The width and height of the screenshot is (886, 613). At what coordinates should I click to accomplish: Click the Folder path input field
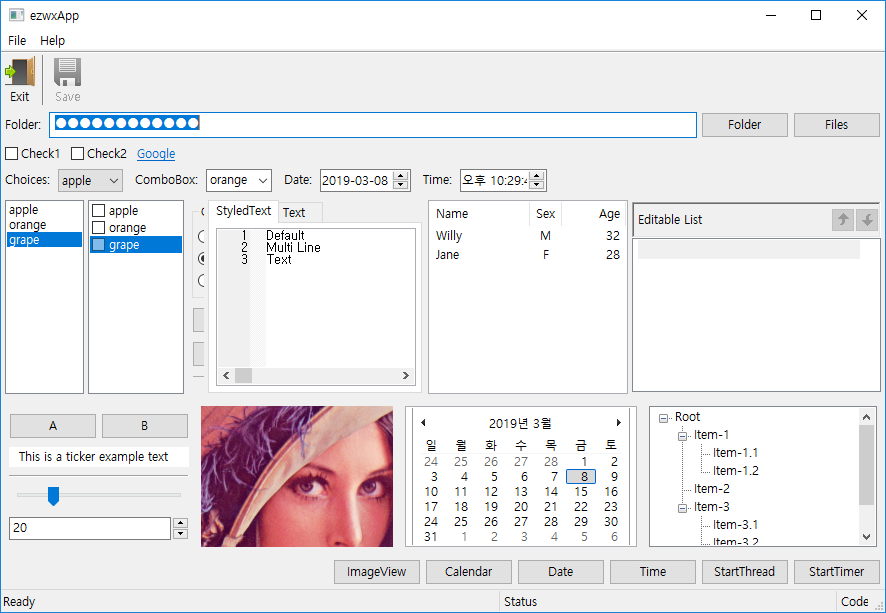(x=373, y=125)
